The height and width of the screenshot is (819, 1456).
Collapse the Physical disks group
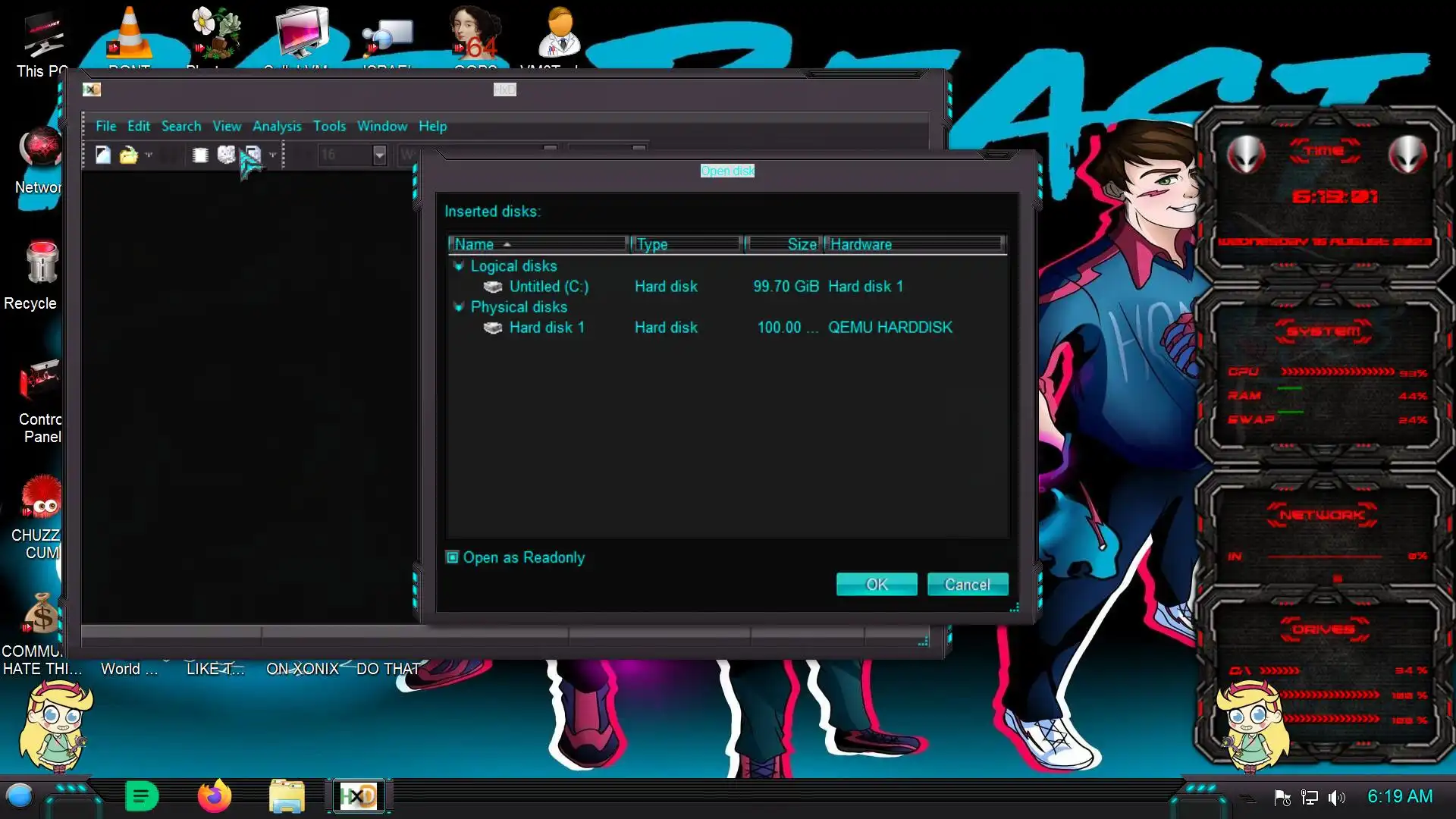pyautogui.click(x=458, y=307)
